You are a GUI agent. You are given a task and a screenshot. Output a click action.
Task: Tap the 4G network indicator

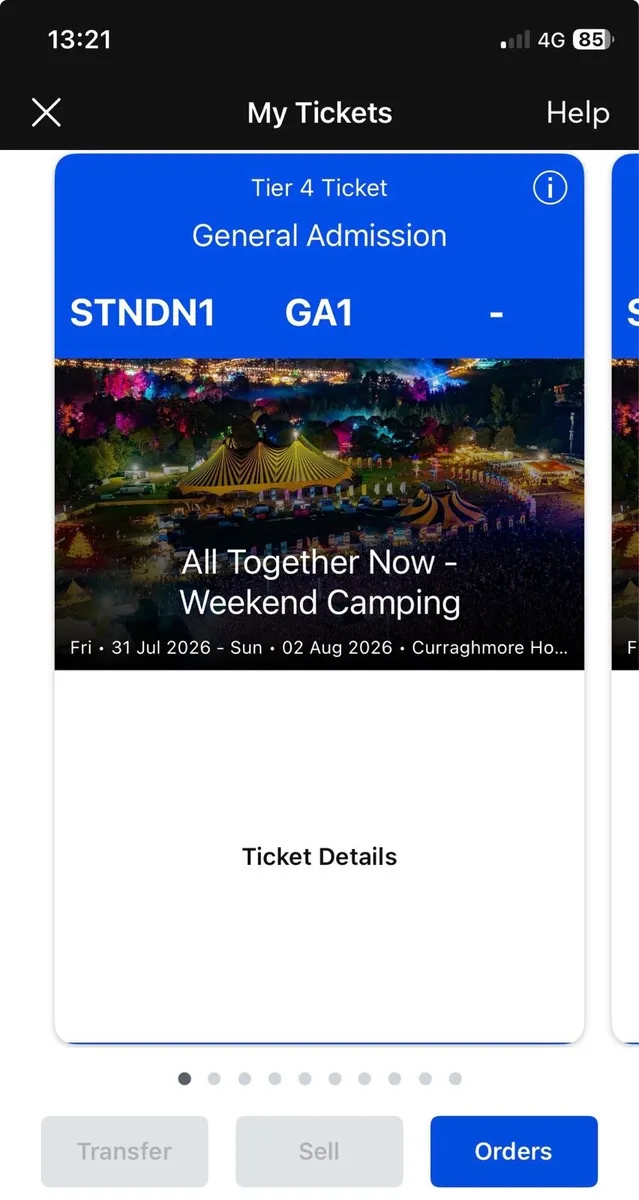point(551,39)
